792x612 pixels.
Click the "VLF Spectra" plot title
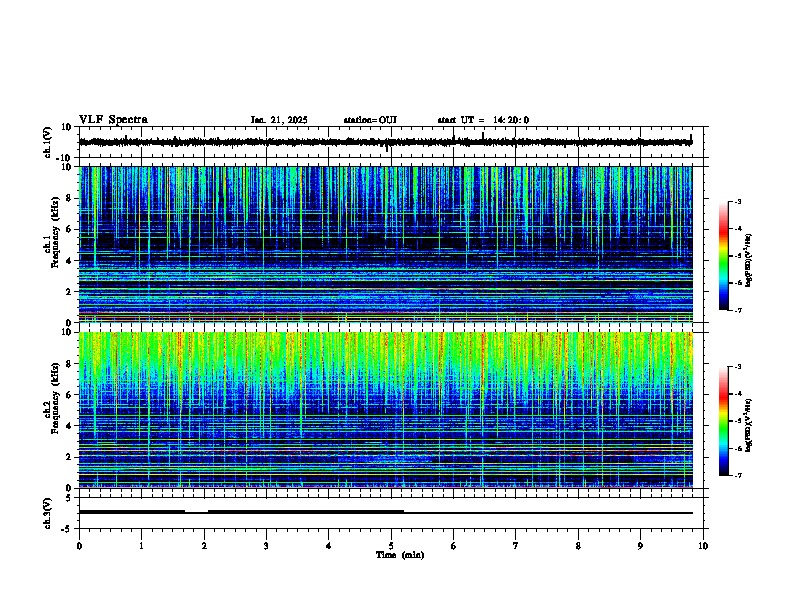(113, 120)
